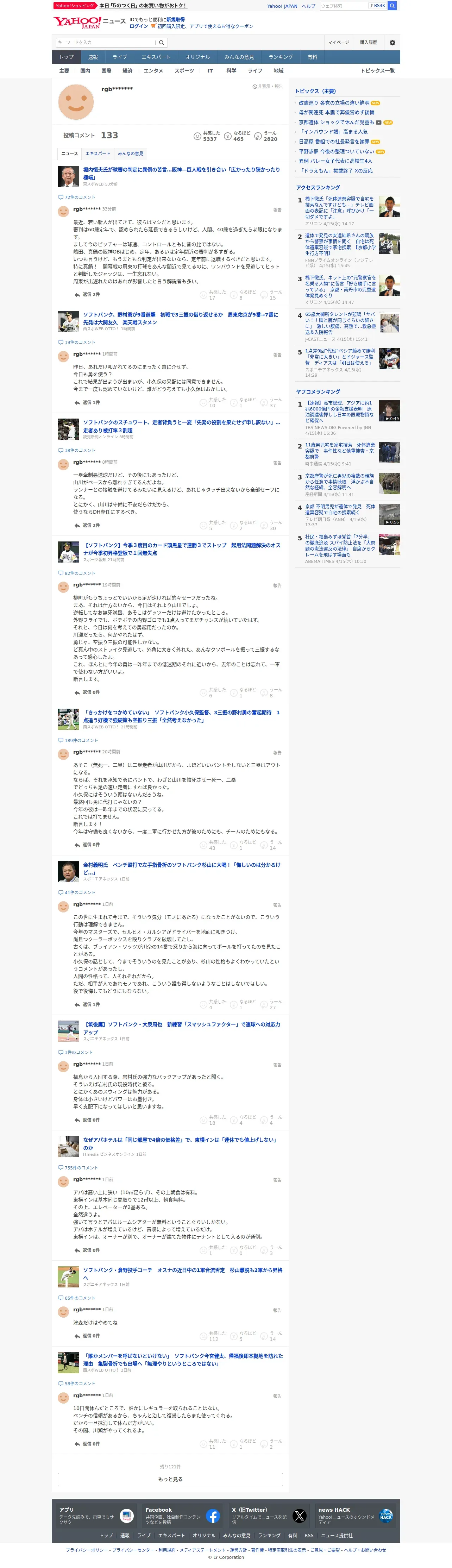This screenshot has width=452, height=1568.
Task: Click the Yahoo news app icon in footer
Action: (126, 1516)
